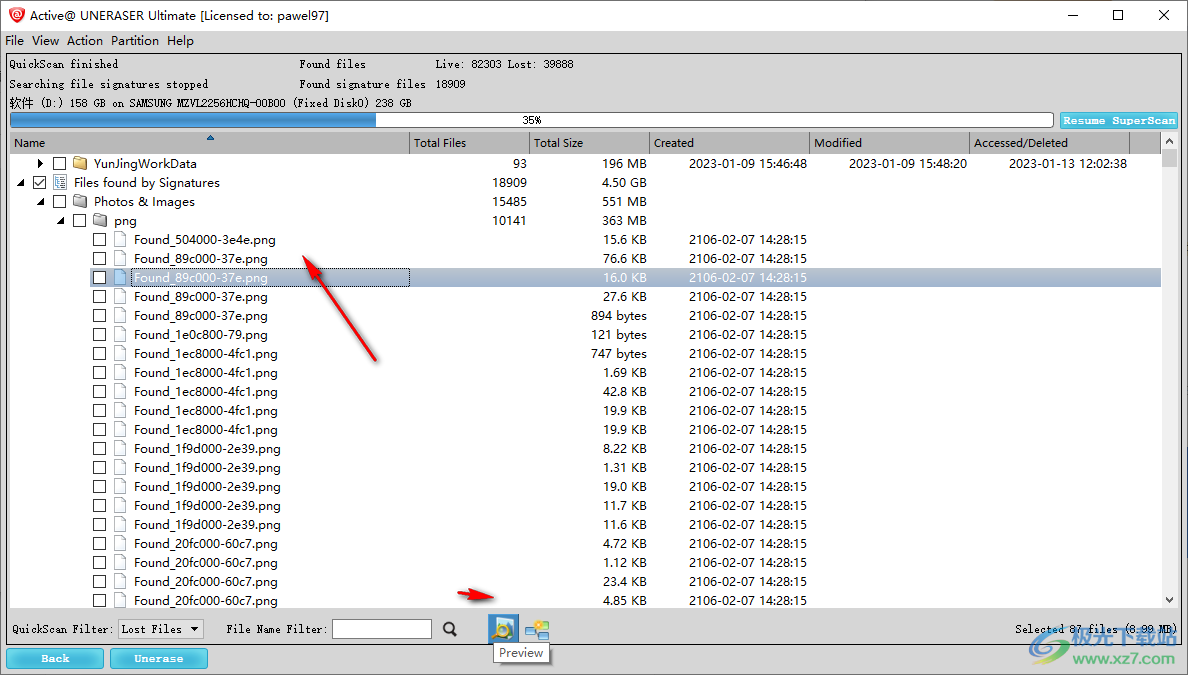Click the Files found by Signatures list icon
1188x675 pixels.
pyautogui.click(x=60, y=183)
